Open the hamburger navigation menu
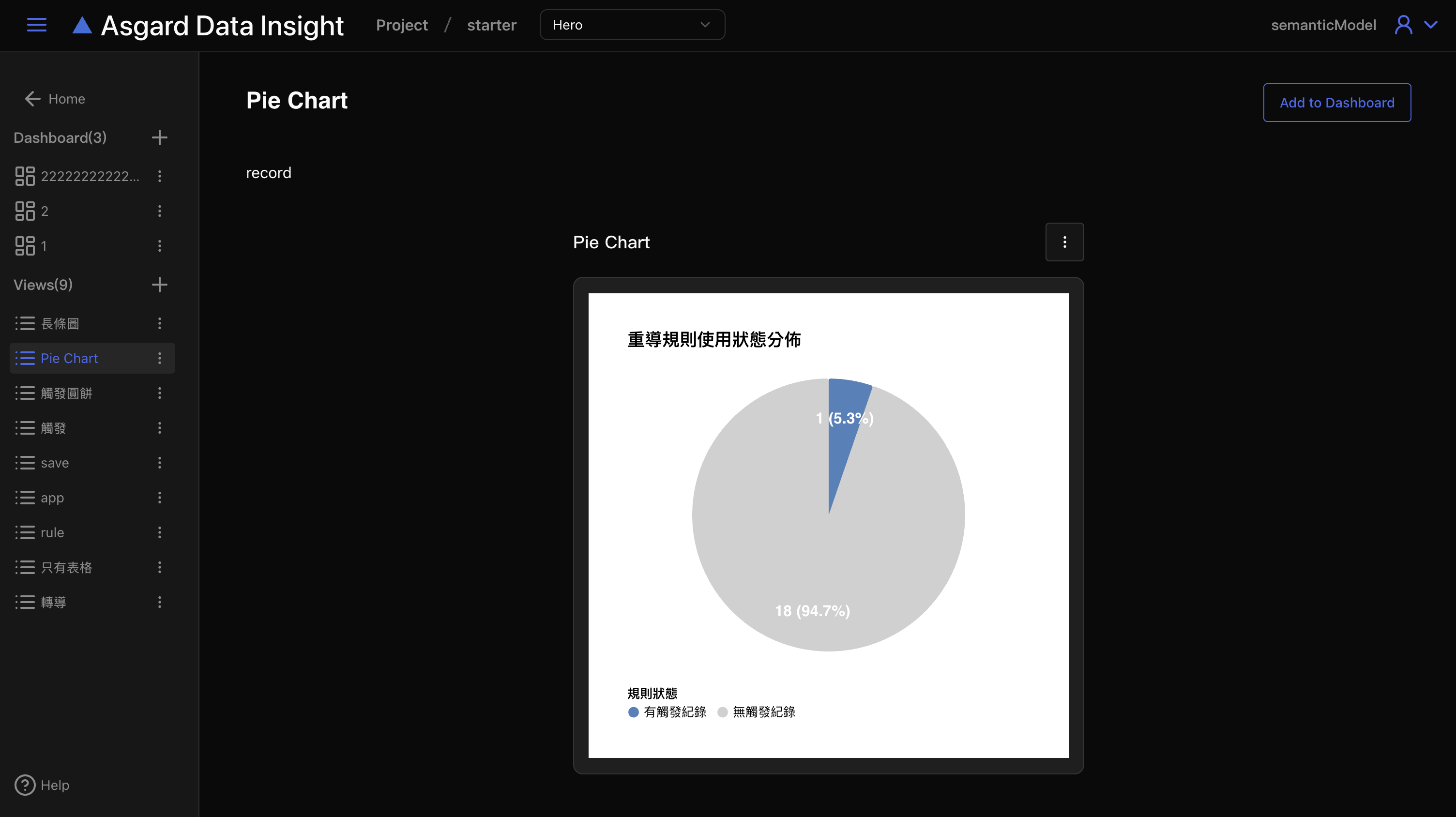The width and height of the screenshot is (1456, 817). (x=37, y=25)
